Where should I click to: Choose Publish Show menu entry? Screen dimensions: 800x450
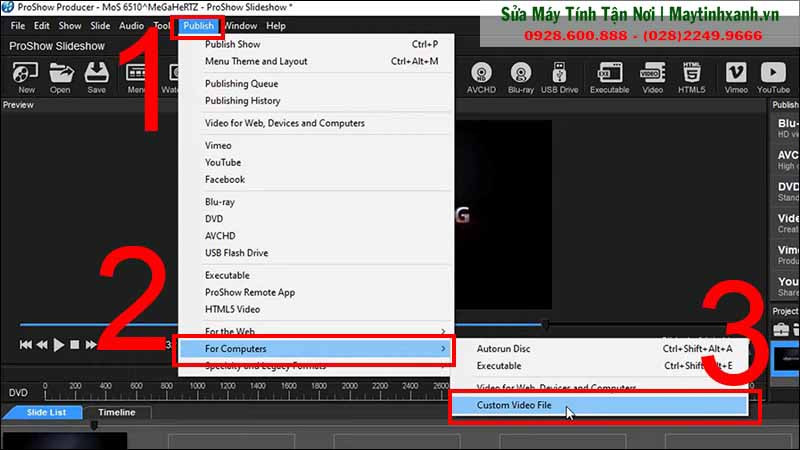point(316,44)
